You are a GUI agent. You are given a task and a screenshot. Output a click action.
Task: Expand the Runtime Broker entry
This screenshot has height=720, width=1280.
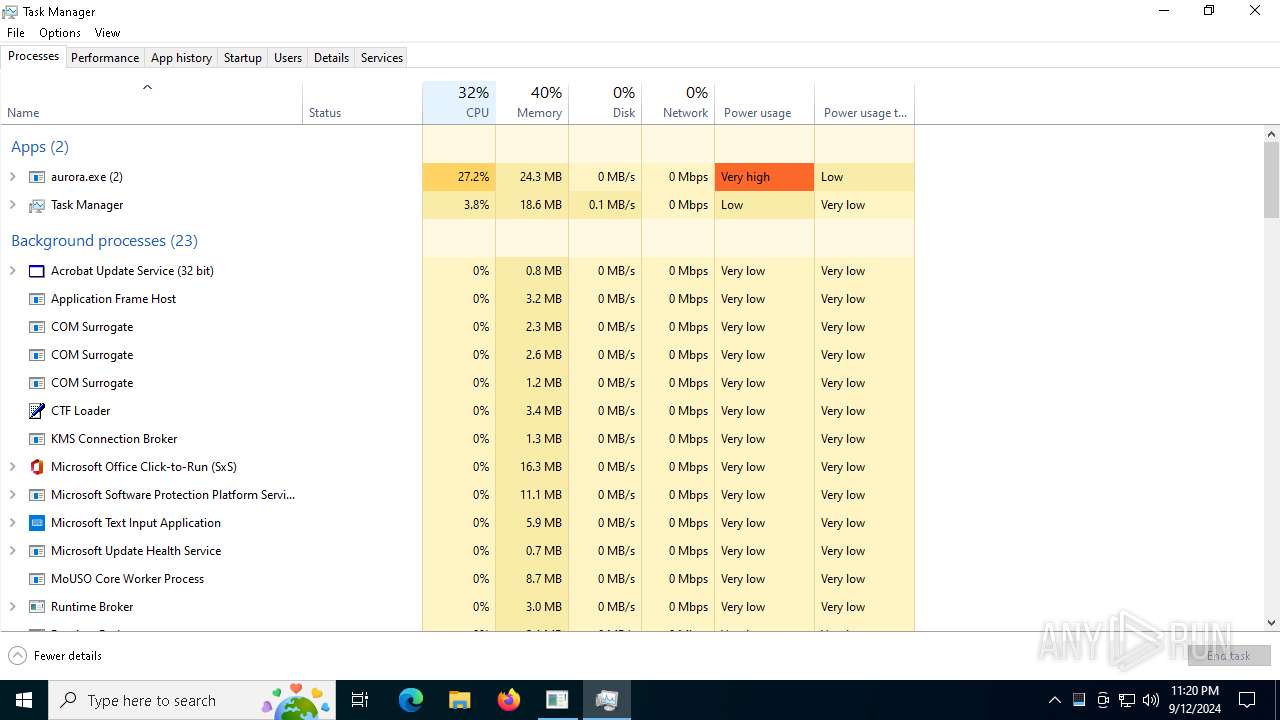click(x=13, y=607)
